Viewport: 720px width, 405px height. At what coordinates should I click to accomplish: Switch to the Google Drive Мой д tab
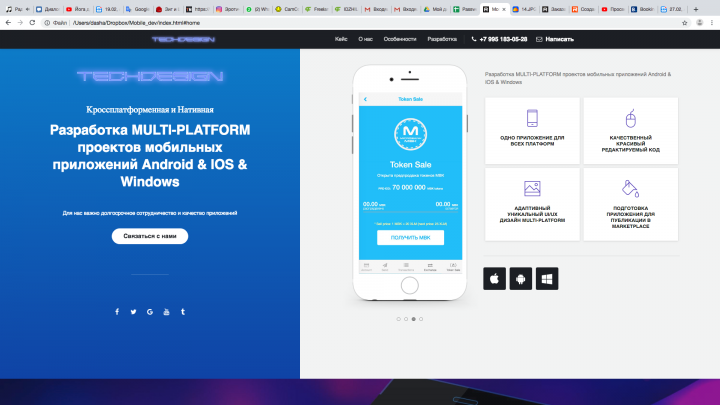tap(437, 9)
